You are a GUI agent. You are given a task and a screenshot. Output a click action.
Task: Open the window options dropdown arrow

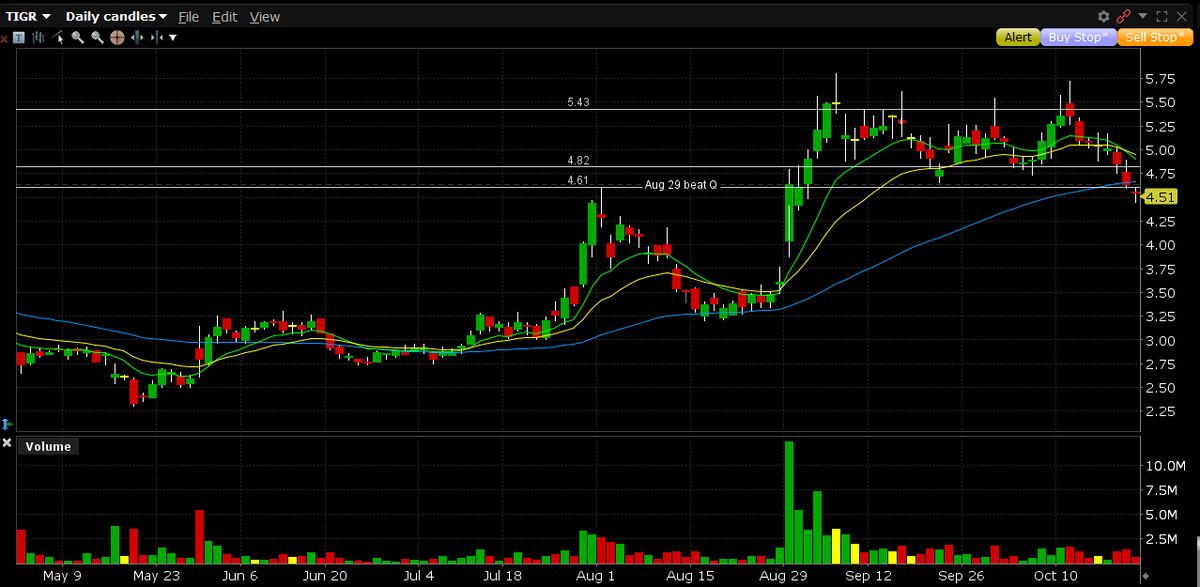[x=1143, y=16]
